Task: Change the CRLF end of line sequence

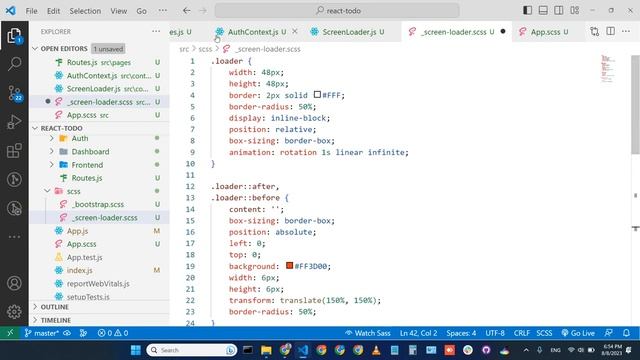Action: (522, 333)
